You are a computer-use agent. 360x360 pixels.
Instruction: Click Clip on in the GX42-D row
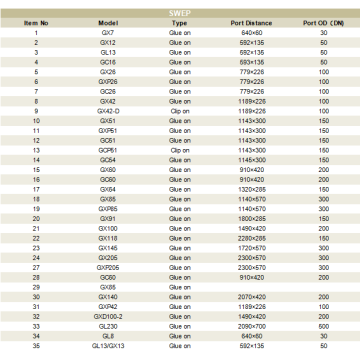[x=180, y=111]
